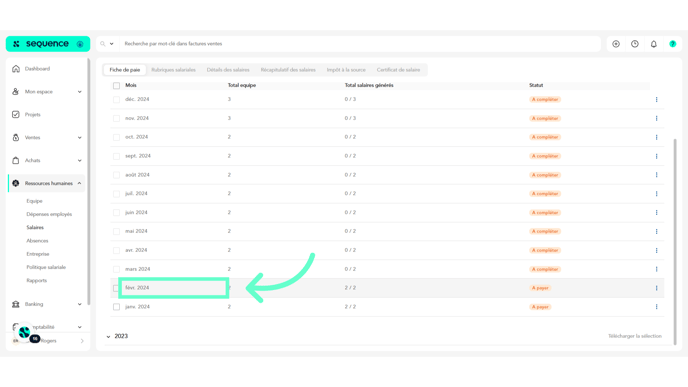Click the A payer status of févr. 2024
This screenshot has width=688, height=387.
point(540,288)
